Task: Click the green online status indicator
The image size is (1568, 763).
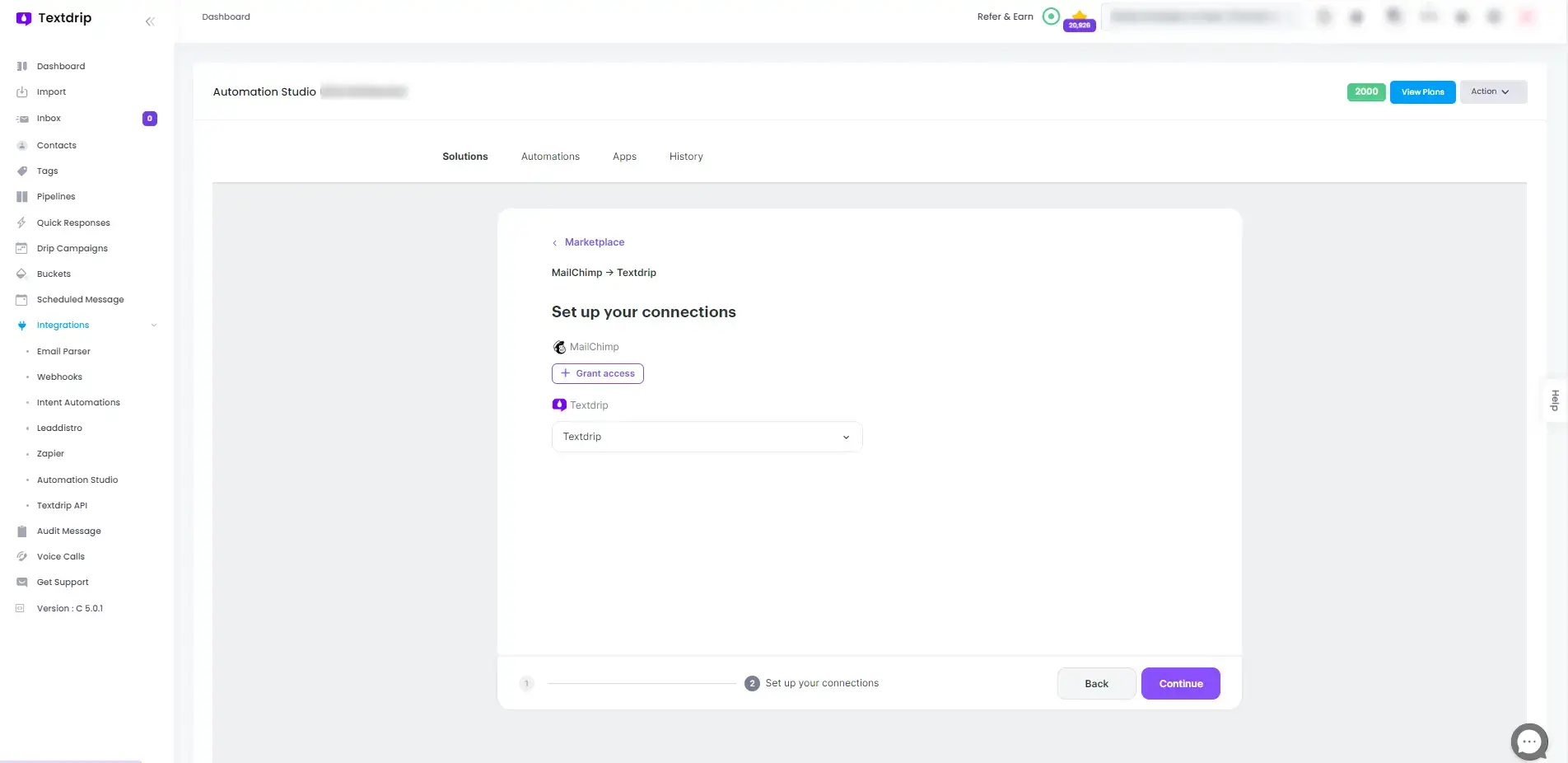Action: [x=1051, y=16]
